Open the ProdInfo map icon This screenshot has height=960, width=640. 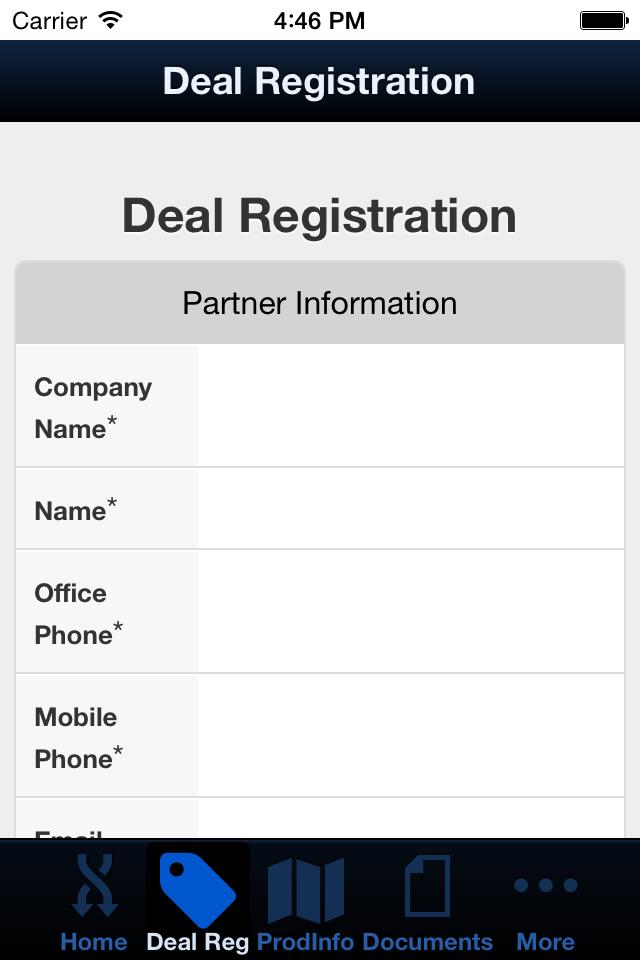305,888
